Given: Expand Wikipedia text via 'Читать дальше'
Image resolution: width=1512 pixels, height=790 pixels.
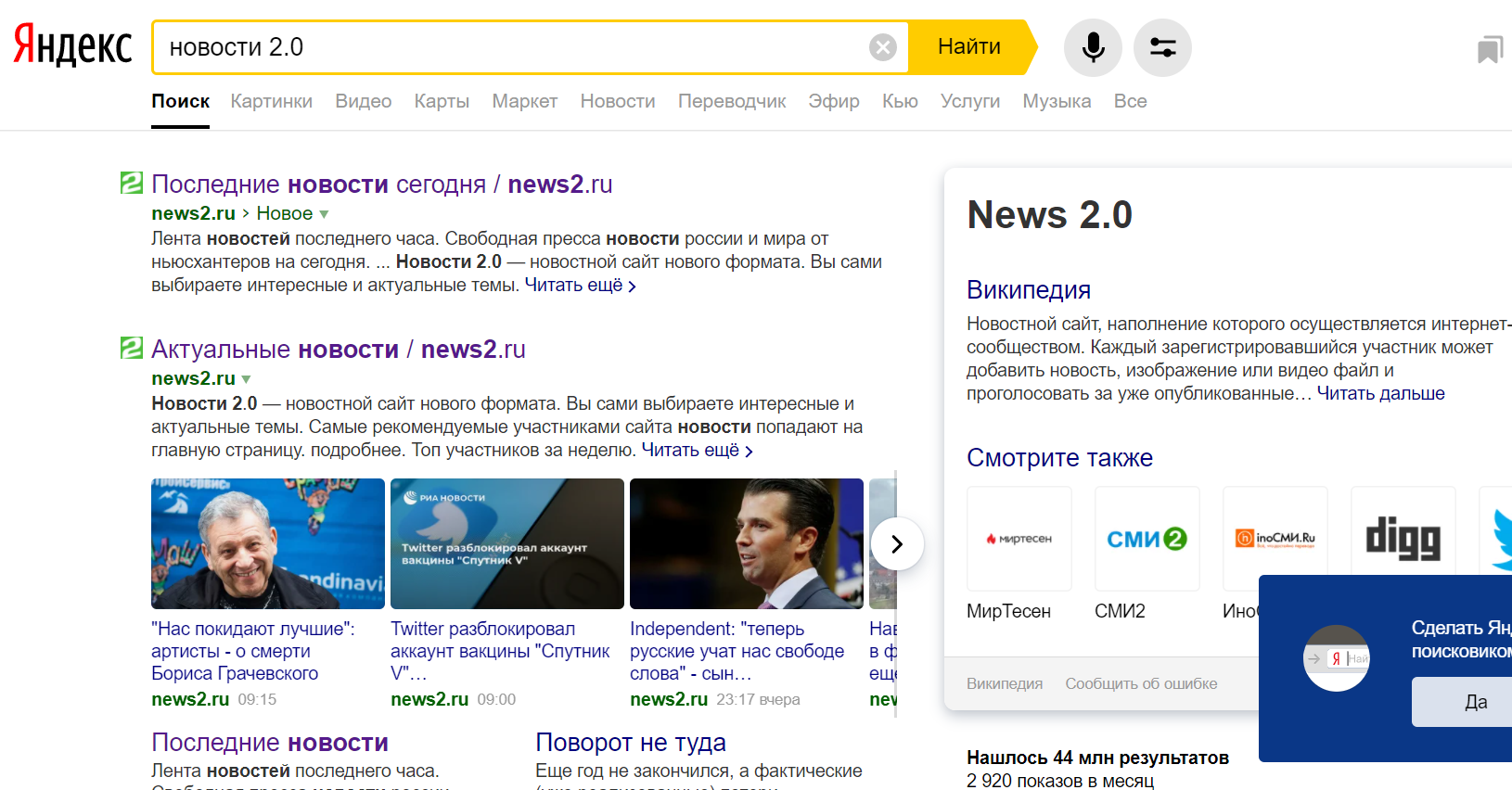Looking at the screenshot, I should [1380, 393].
